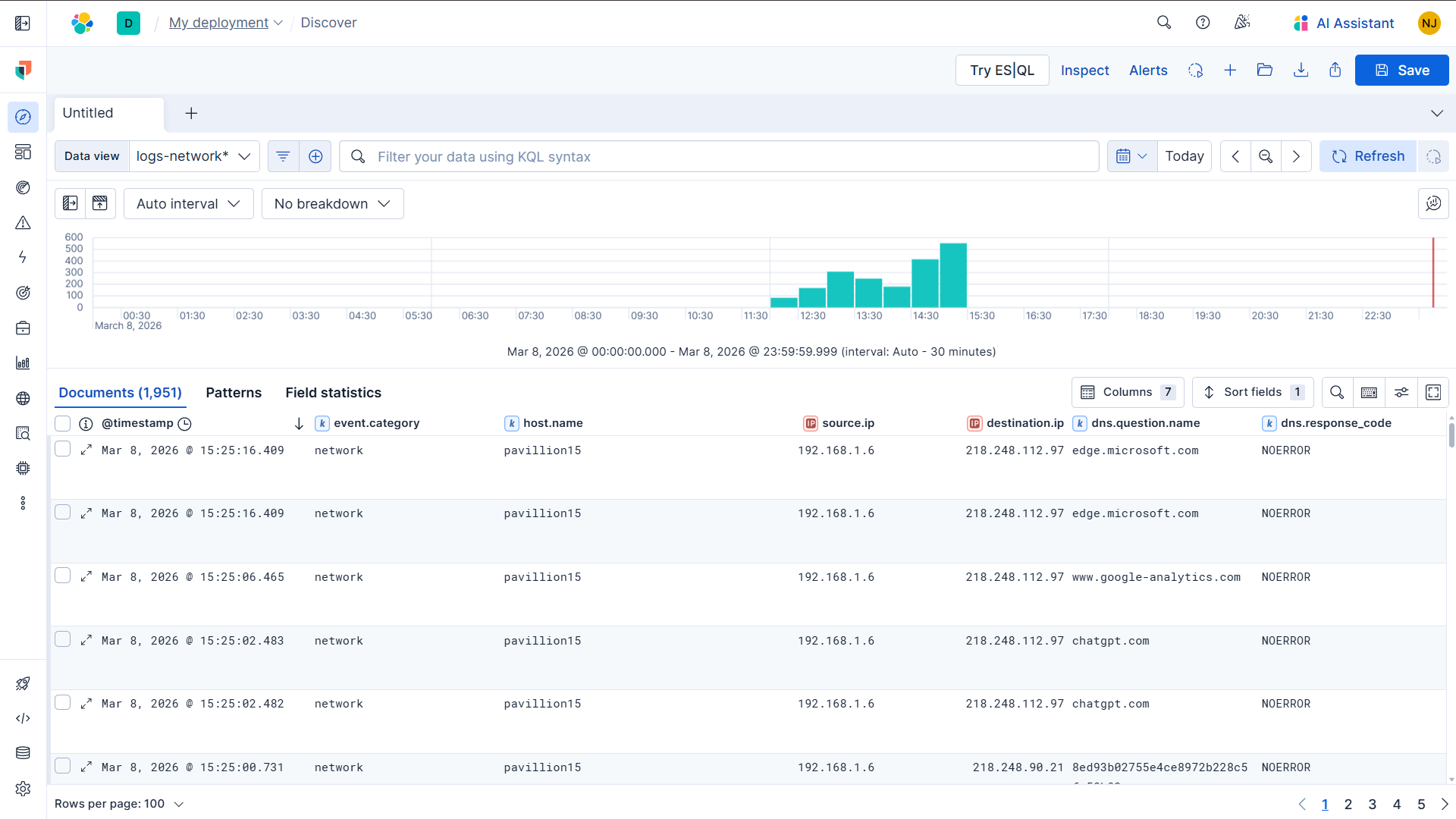Click the Save button
Screen dimensions: 1456x819
pos(1401,70)
